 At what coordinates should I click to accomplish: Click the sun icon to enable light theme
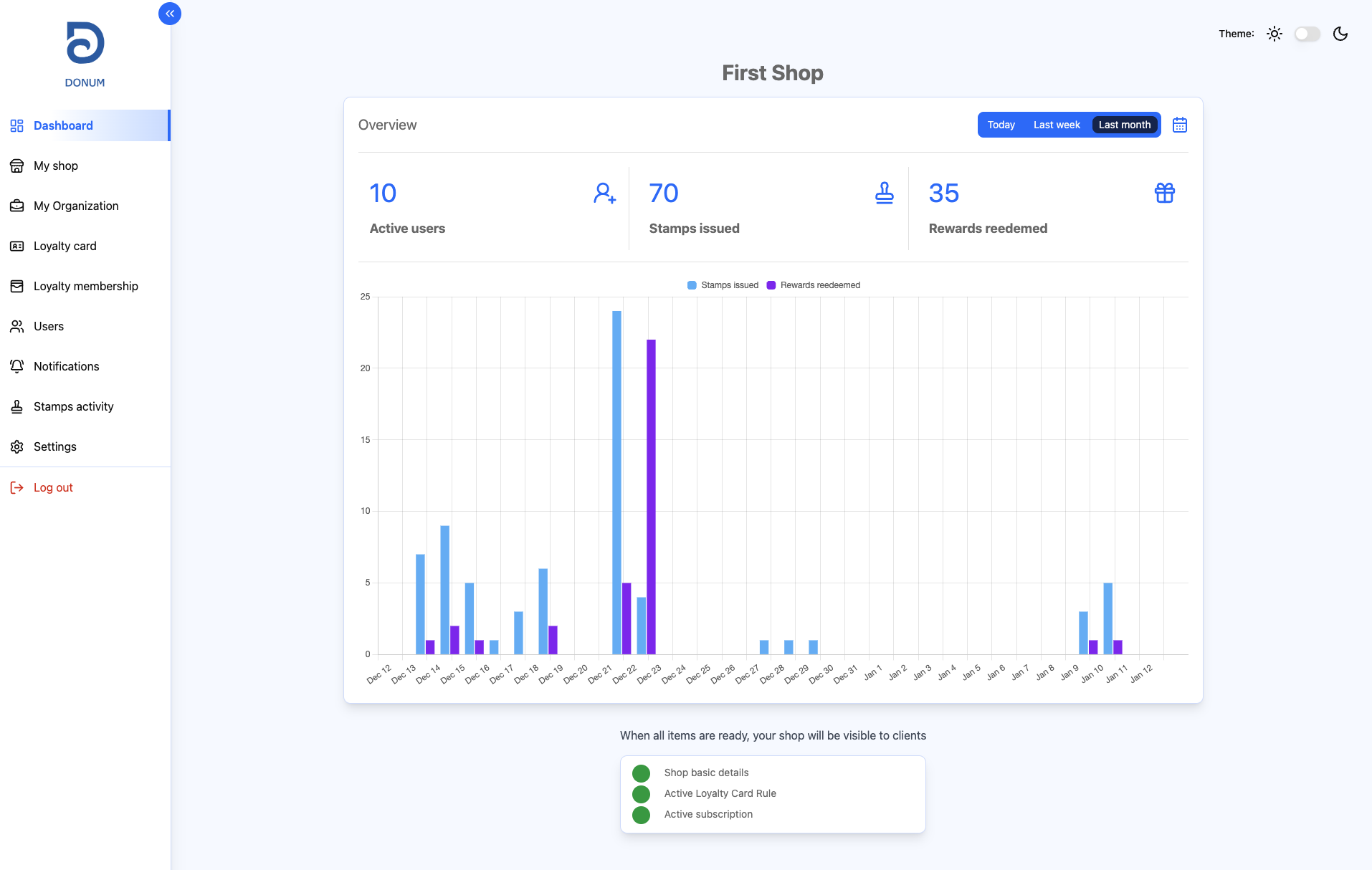tap(1274, 34)
